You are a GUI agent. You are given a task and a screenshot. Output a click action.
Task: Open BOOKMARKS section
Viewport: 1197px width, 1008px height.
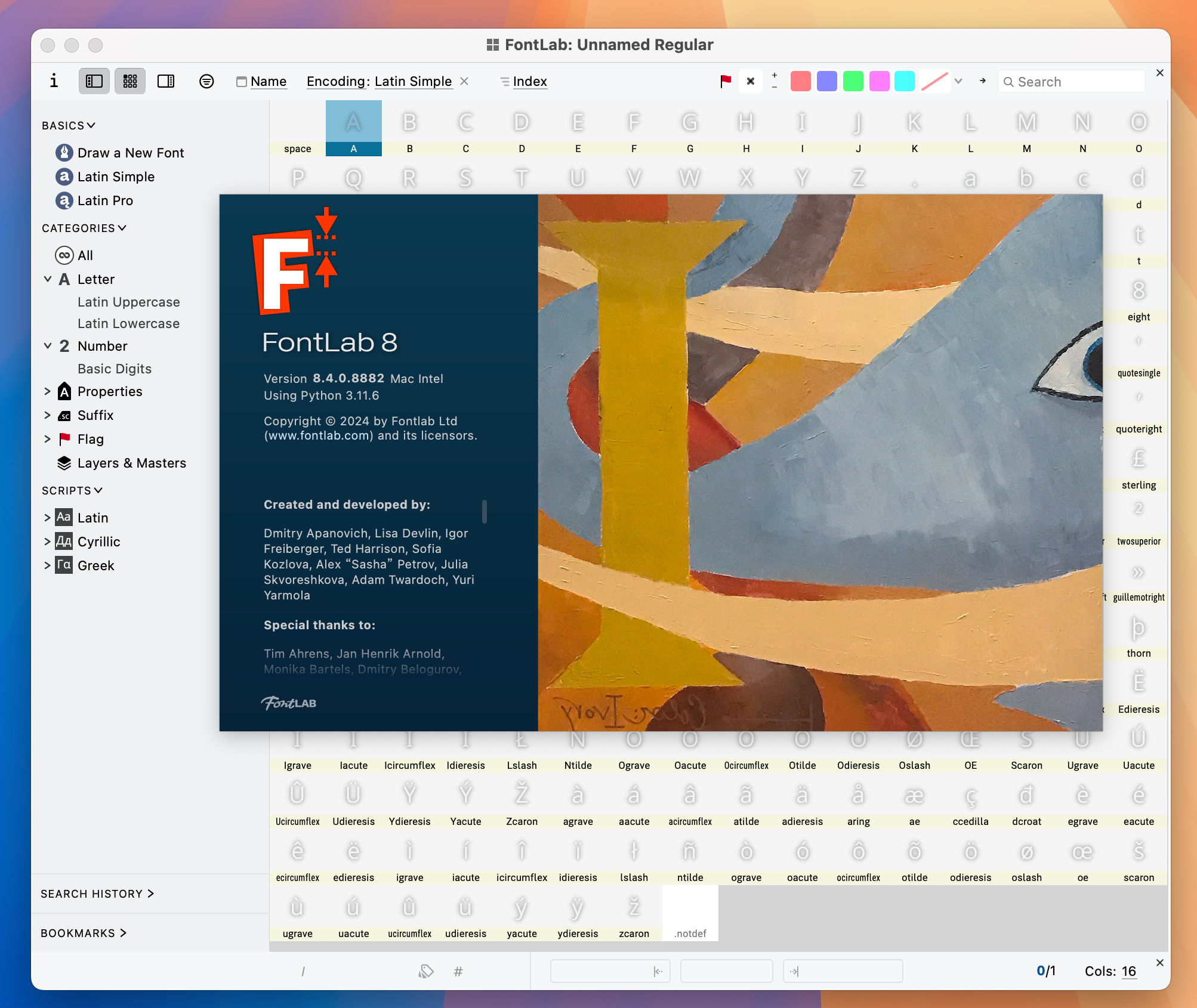tap(84, 933)
